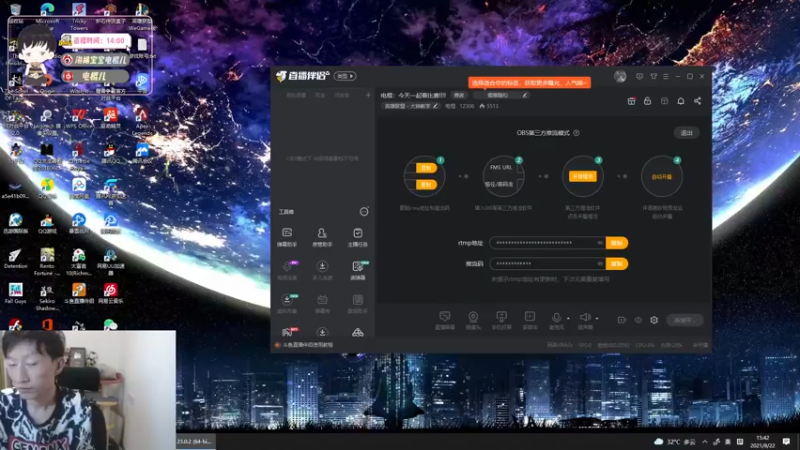Open the taskbar notification center
800x450 pixels.
pos(787,441)
